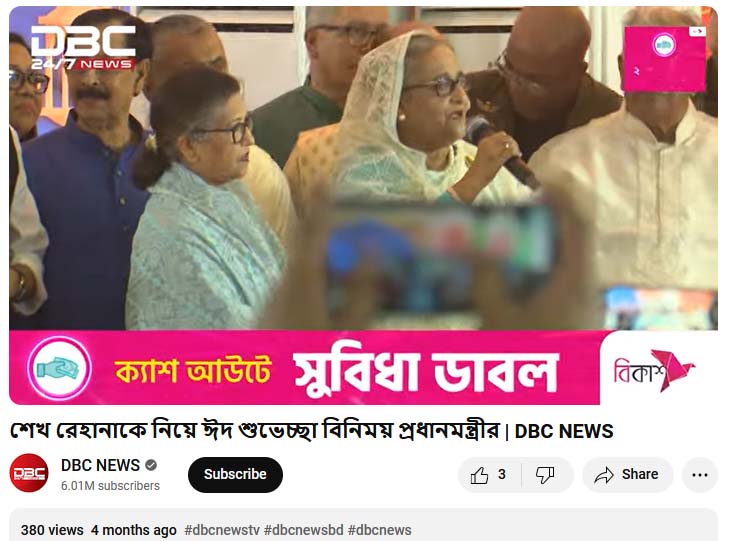Image resolution: width=741 pixels, height=541 pixels.
Task: Open the #dbcnews hashtag
Action: tap(379, 530)
